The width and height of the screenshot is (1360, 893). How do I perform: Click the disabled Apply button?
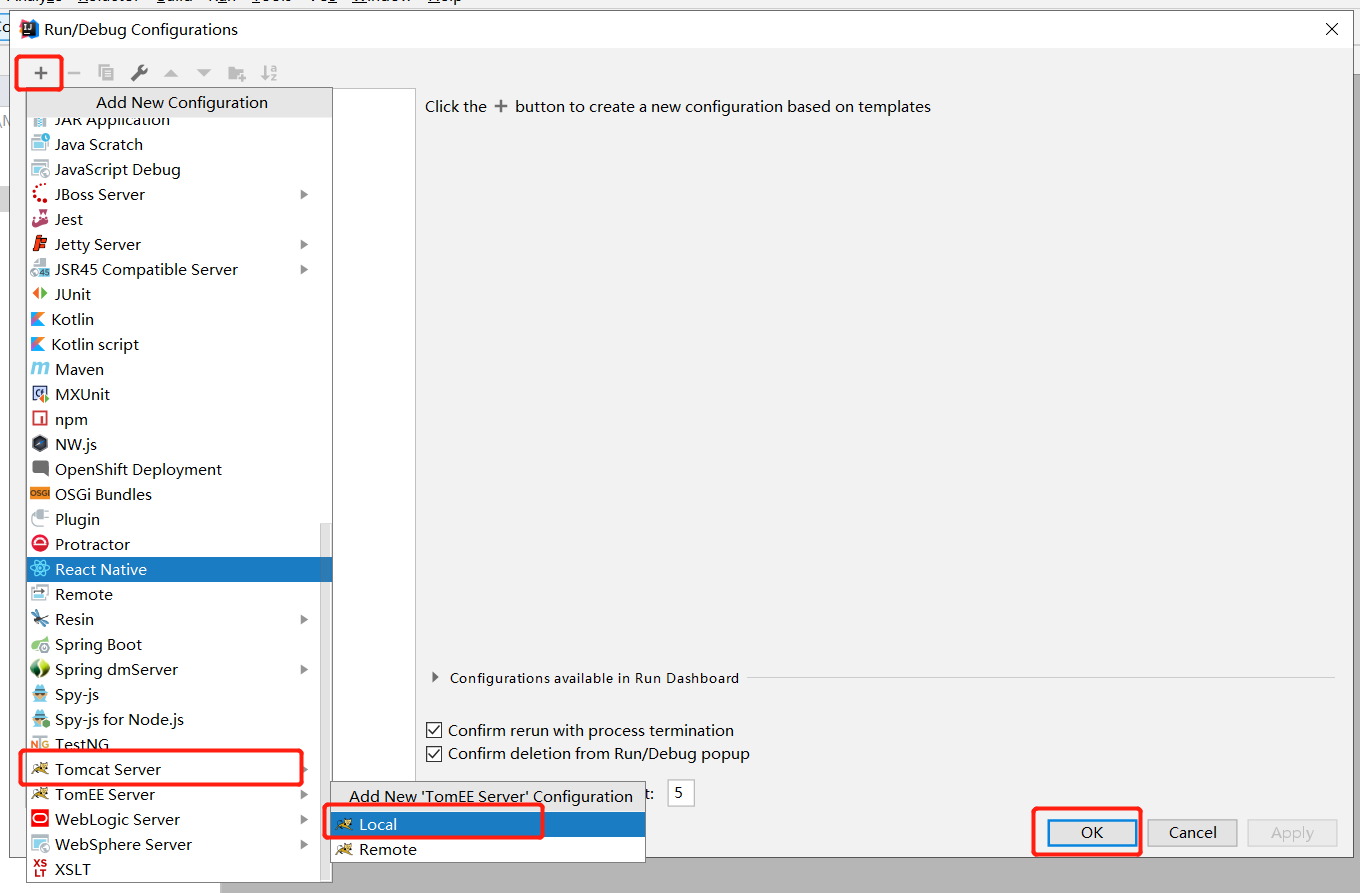coord(1292,832)
